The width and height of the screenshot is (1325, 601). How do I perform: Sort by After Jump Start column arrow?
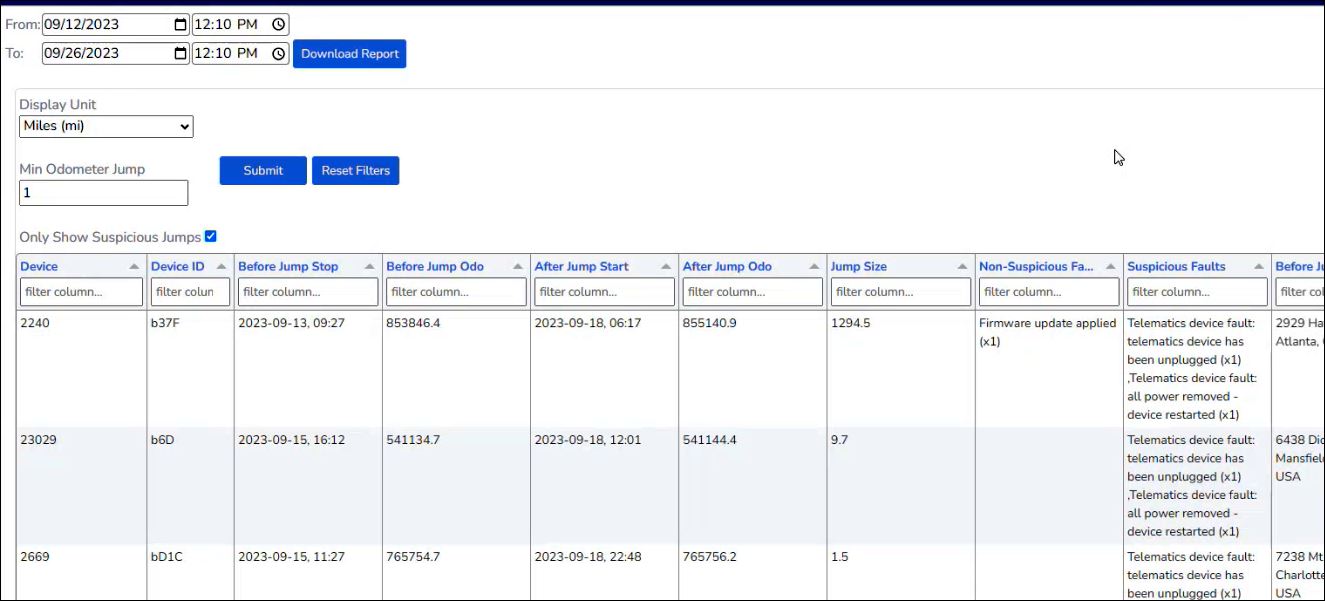[x=666, y=267]
